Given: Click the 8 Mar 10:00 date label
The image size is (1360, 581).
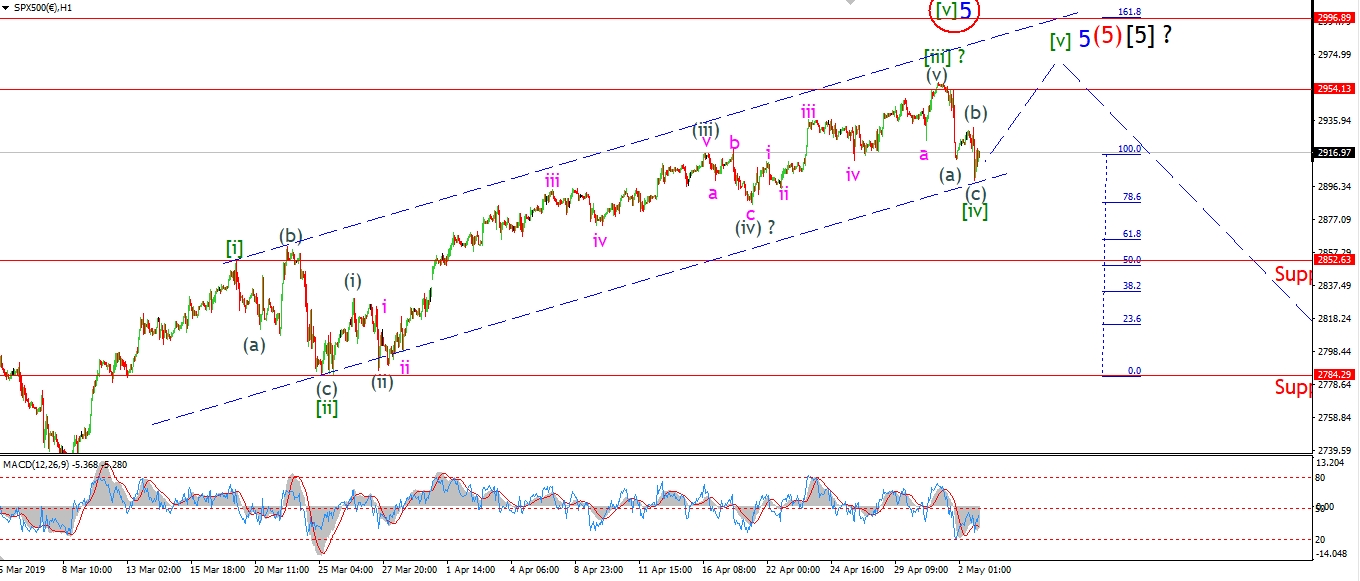Looking at the screenshot, I should point(87,570).
